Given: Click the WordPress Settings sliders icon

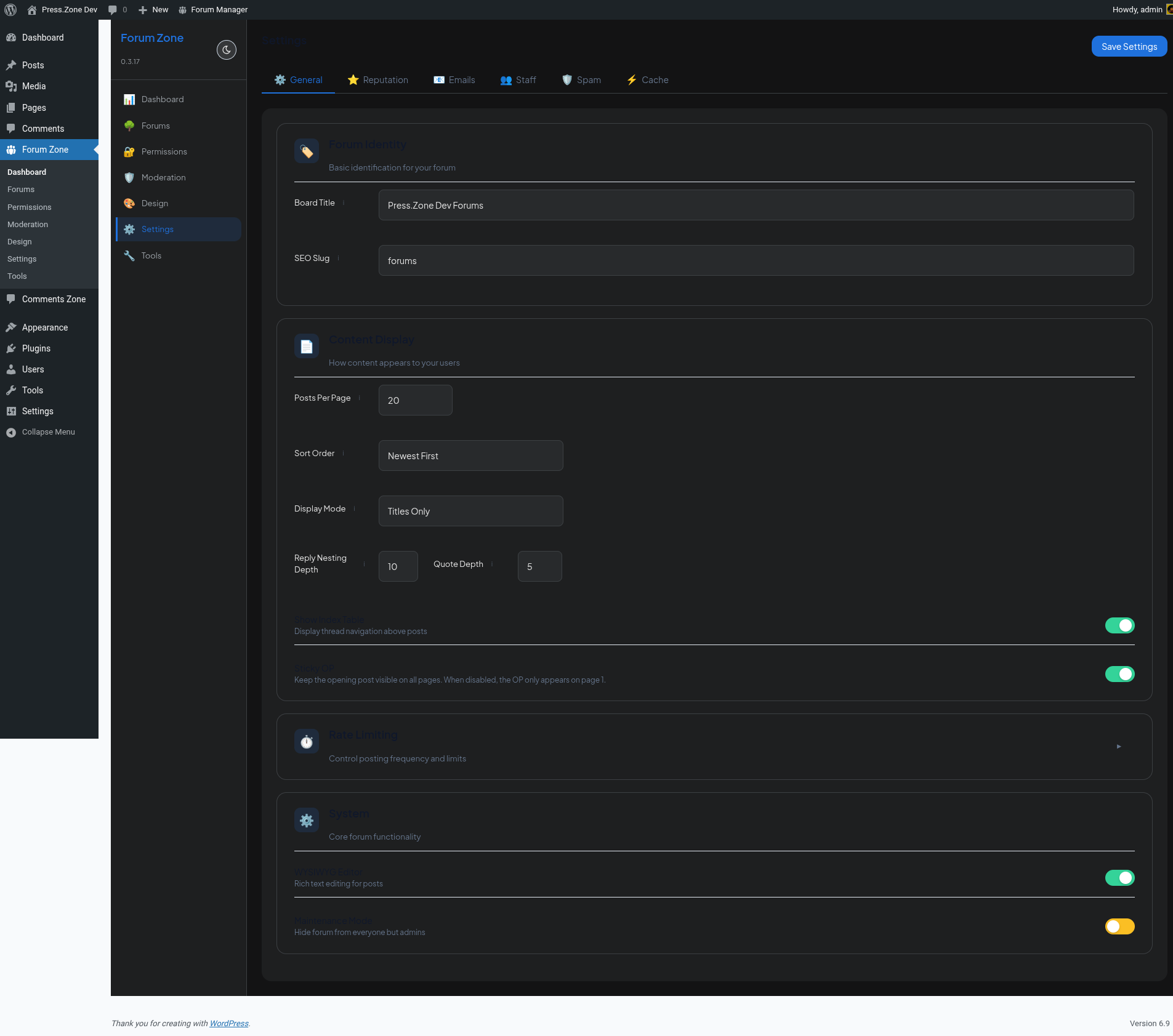Looking at the screenshot, I should click(11, 411).
